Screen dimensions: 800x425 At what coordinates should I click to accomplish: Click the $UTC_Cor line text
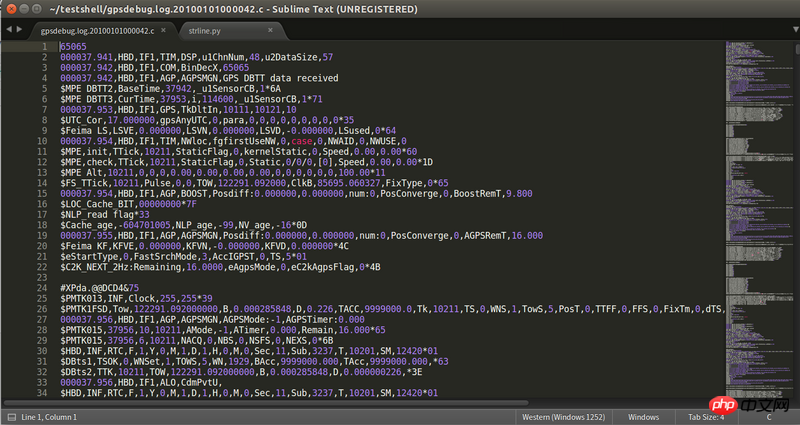pyautogui.click(x=207, y=120)
